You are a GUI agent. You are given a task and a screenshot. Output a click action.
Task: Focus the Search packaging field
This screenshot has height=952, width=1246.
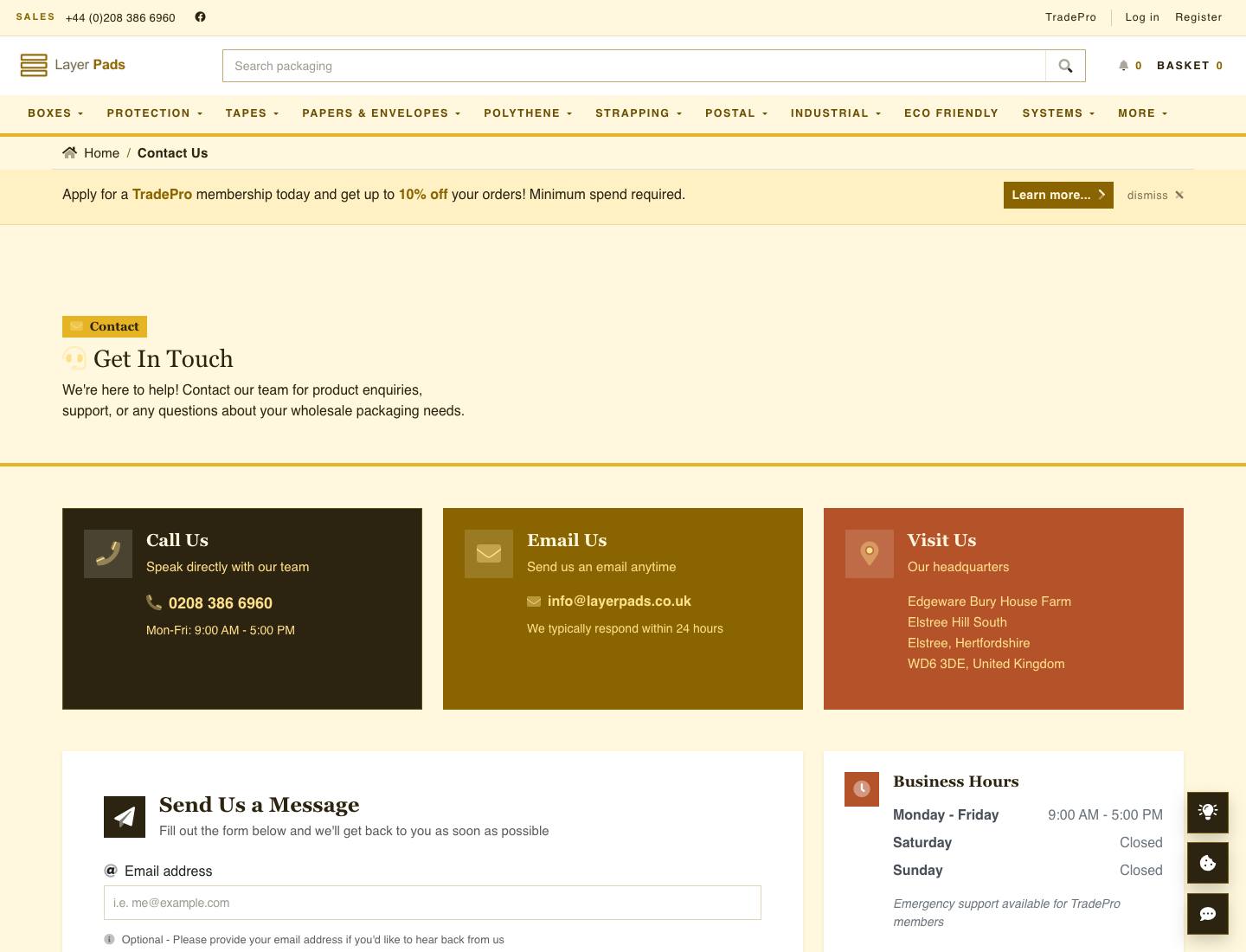[x=634, y=66]
